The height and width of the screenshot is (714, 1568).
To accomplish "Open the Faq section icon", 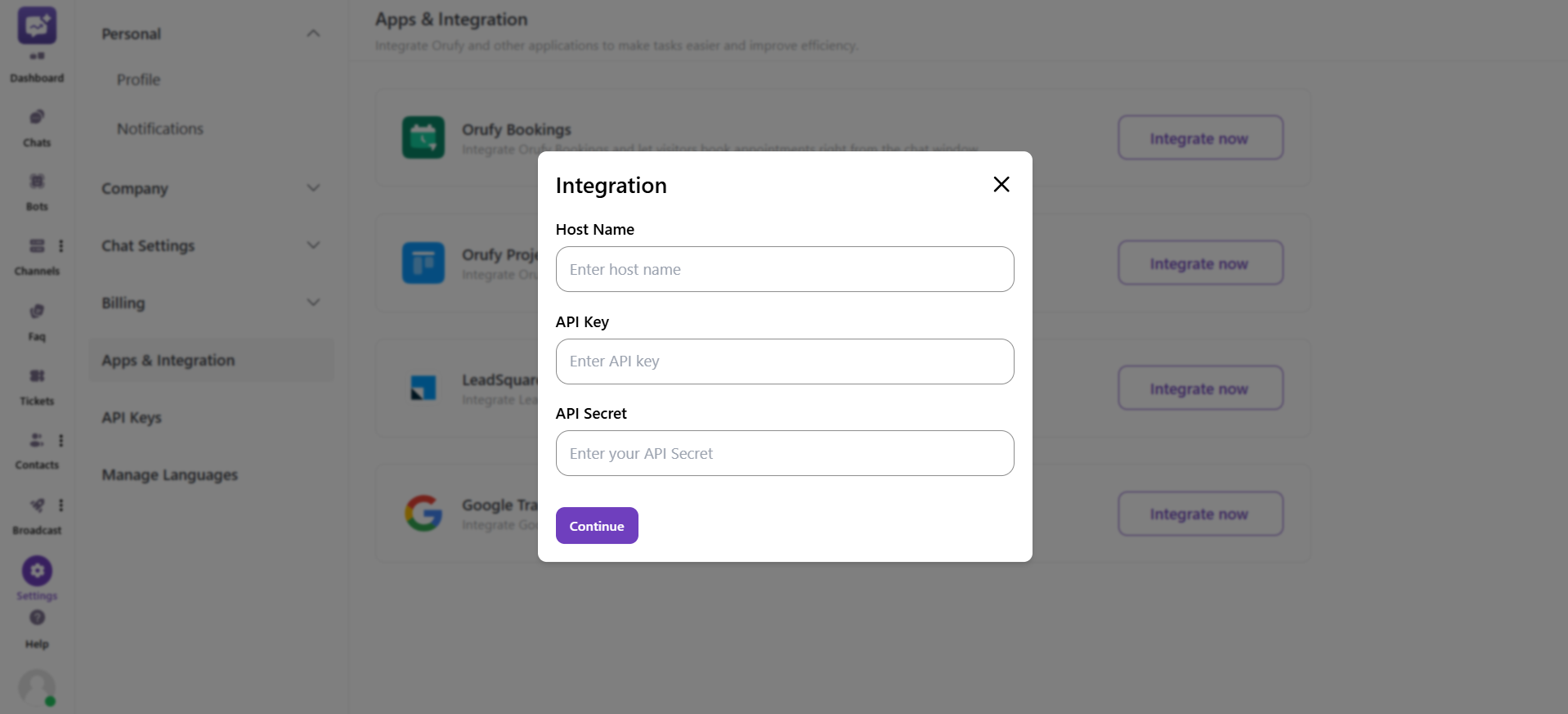I will point(37,311).
